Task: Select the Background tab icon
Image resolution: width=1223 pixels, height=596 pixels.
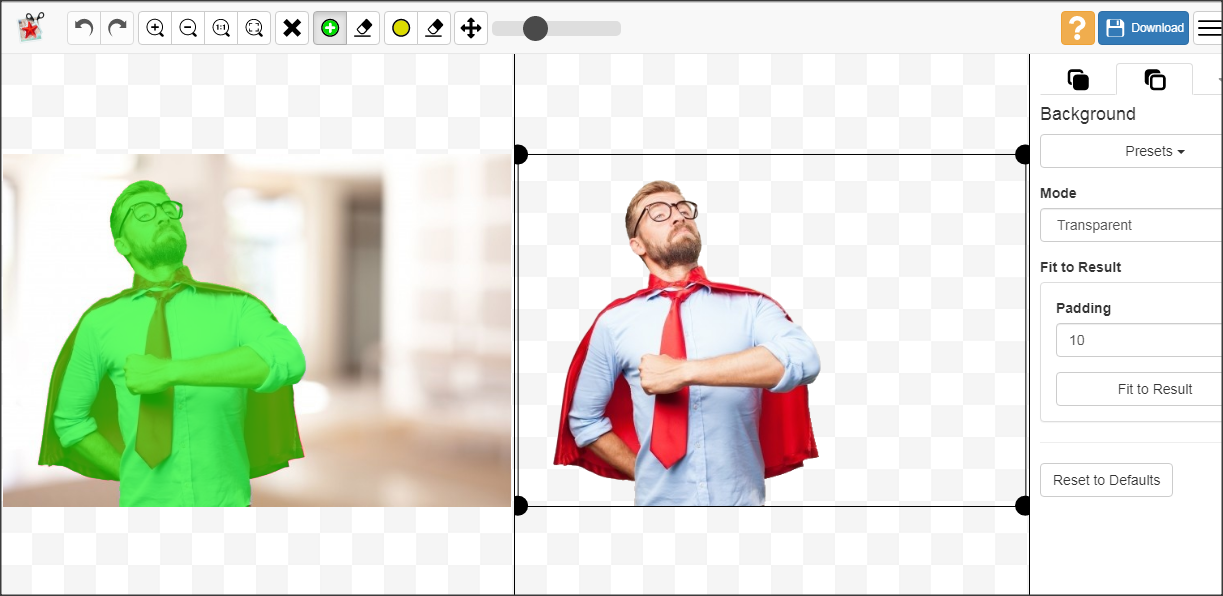Action: click(x=1155, y=80)
